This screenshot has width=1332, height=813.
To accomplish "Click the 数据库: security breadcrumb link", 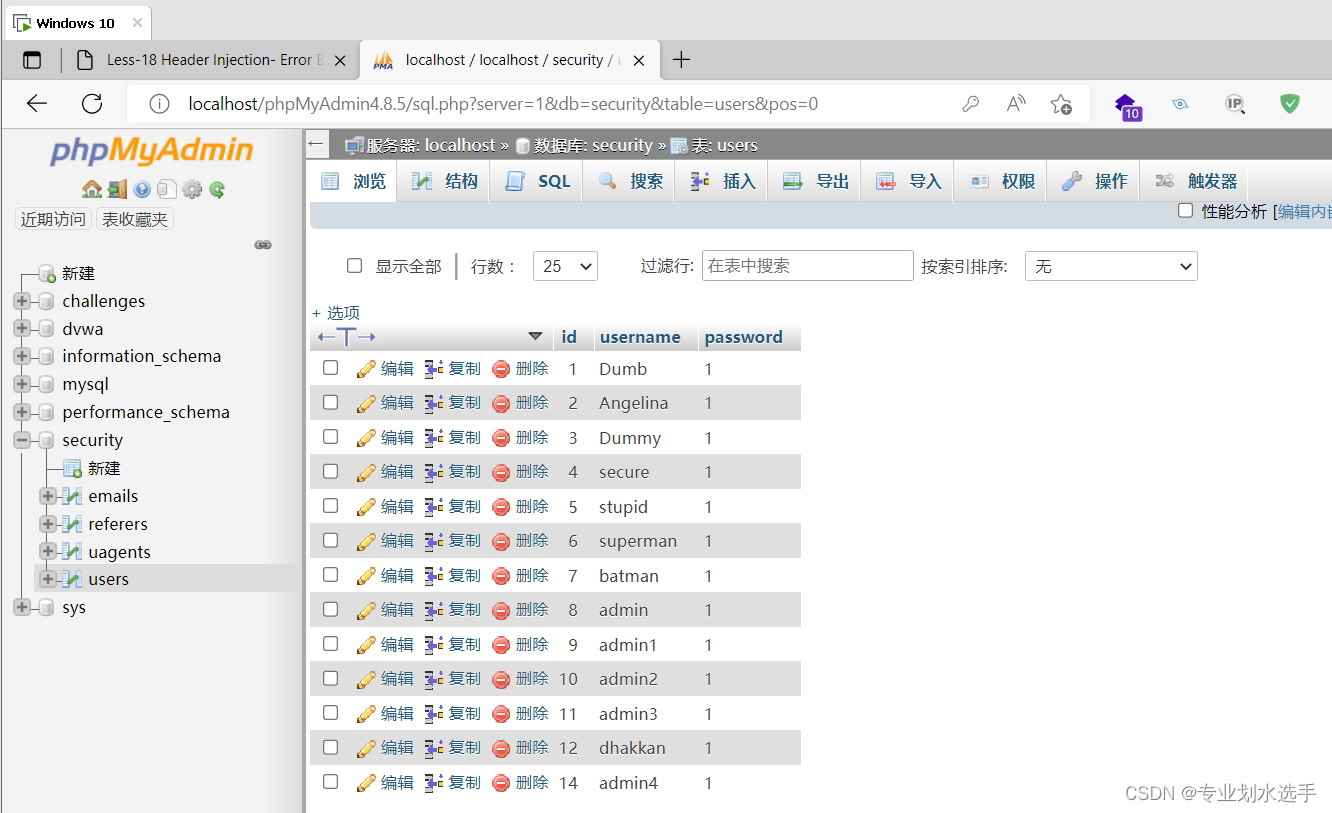I will coord(593,145).
